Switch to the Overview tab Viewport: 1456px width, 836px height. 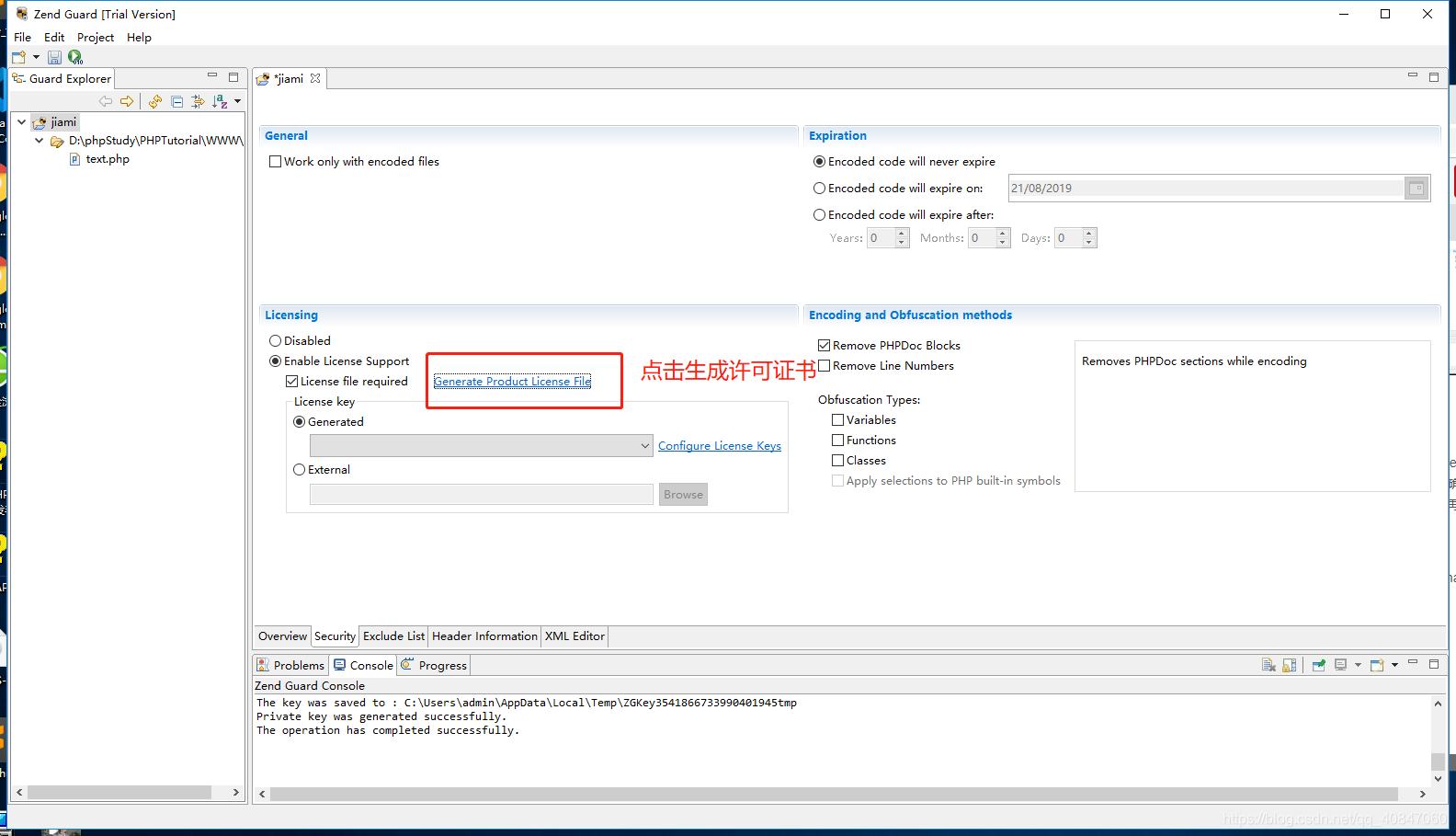pos(282,636)
